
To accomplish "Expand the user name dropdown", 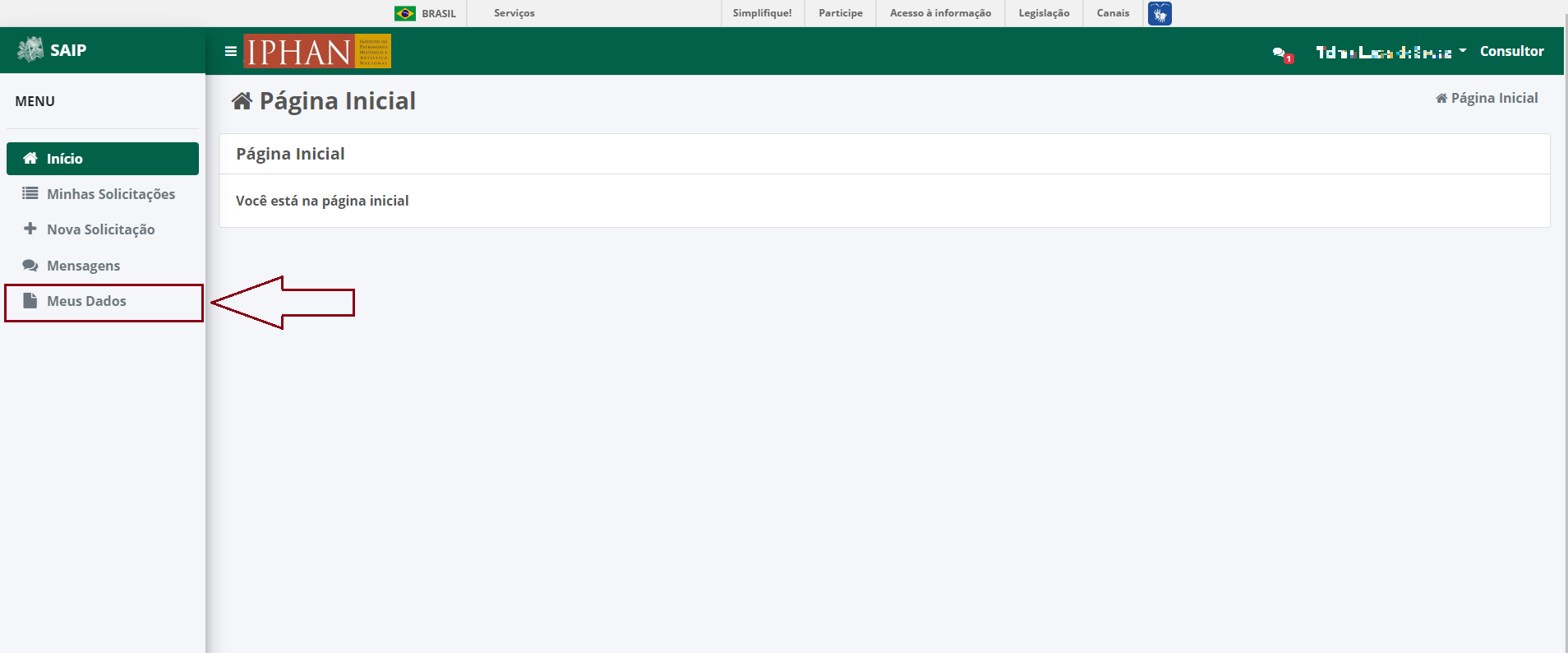I will (1391, 52).
